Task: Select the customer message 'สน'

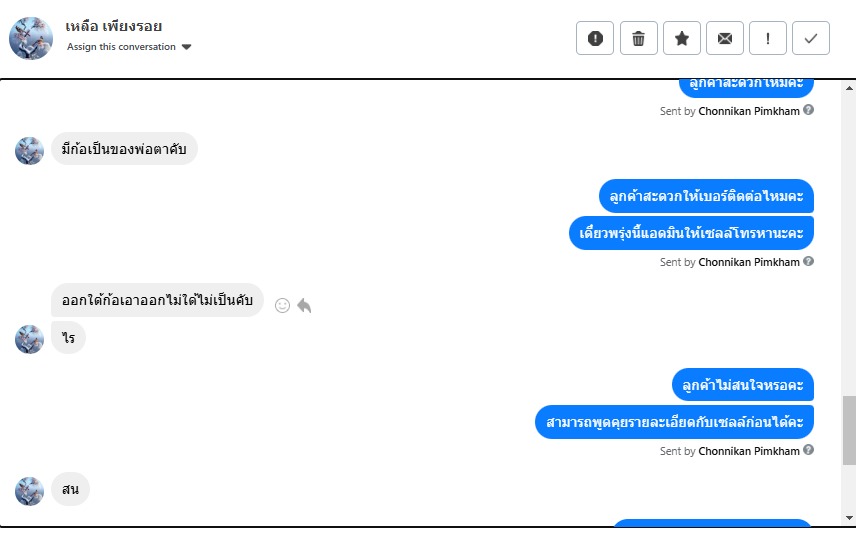Action: [70, 489]
